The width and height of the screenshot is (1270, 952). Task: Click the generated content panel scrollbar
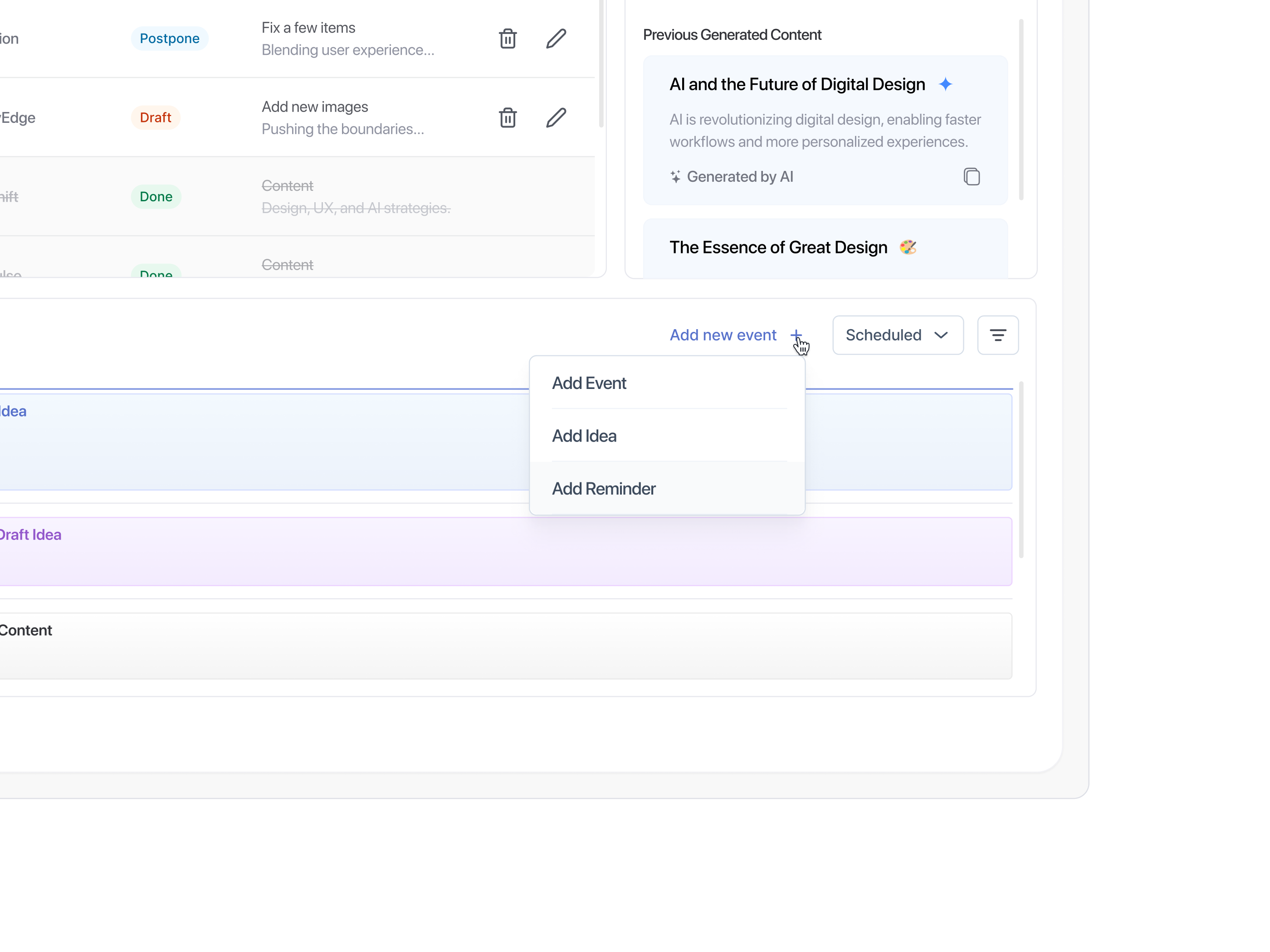tap(1021, 109)
